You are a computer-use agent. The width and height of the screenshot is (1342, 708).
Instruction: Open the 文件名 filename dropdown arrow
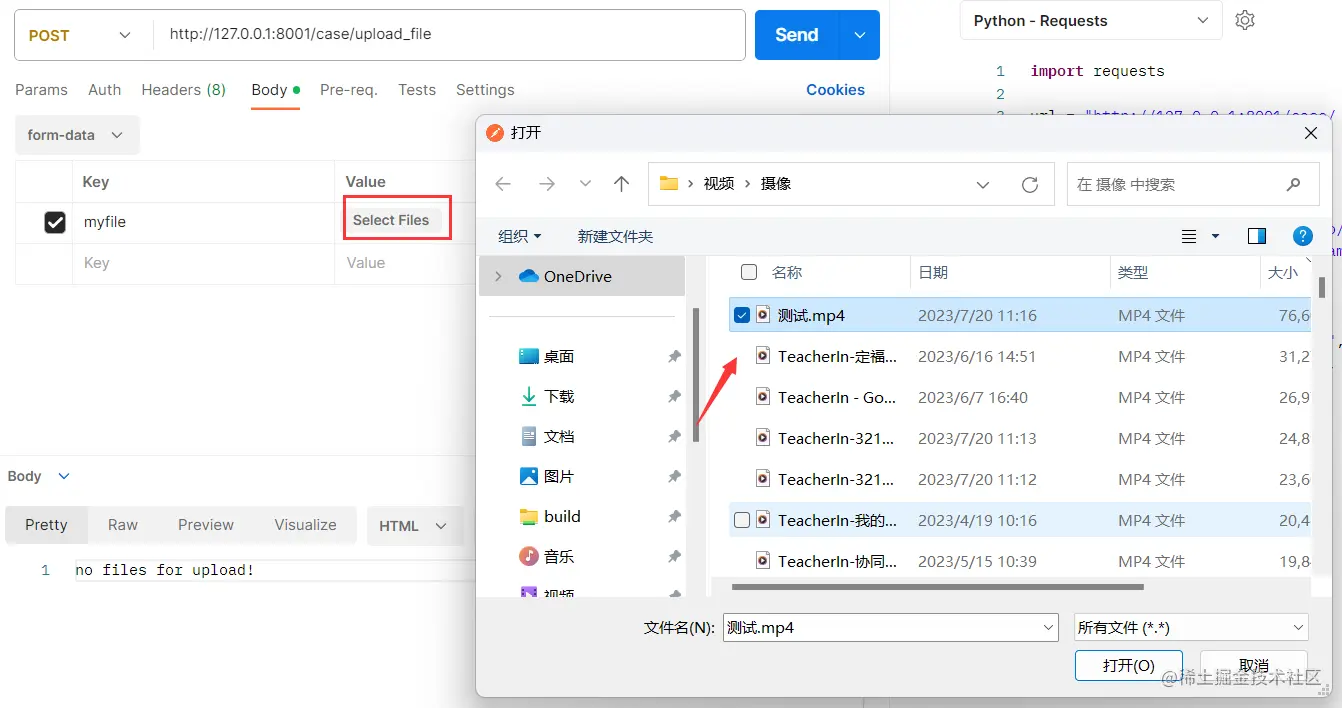point(1048,627)
